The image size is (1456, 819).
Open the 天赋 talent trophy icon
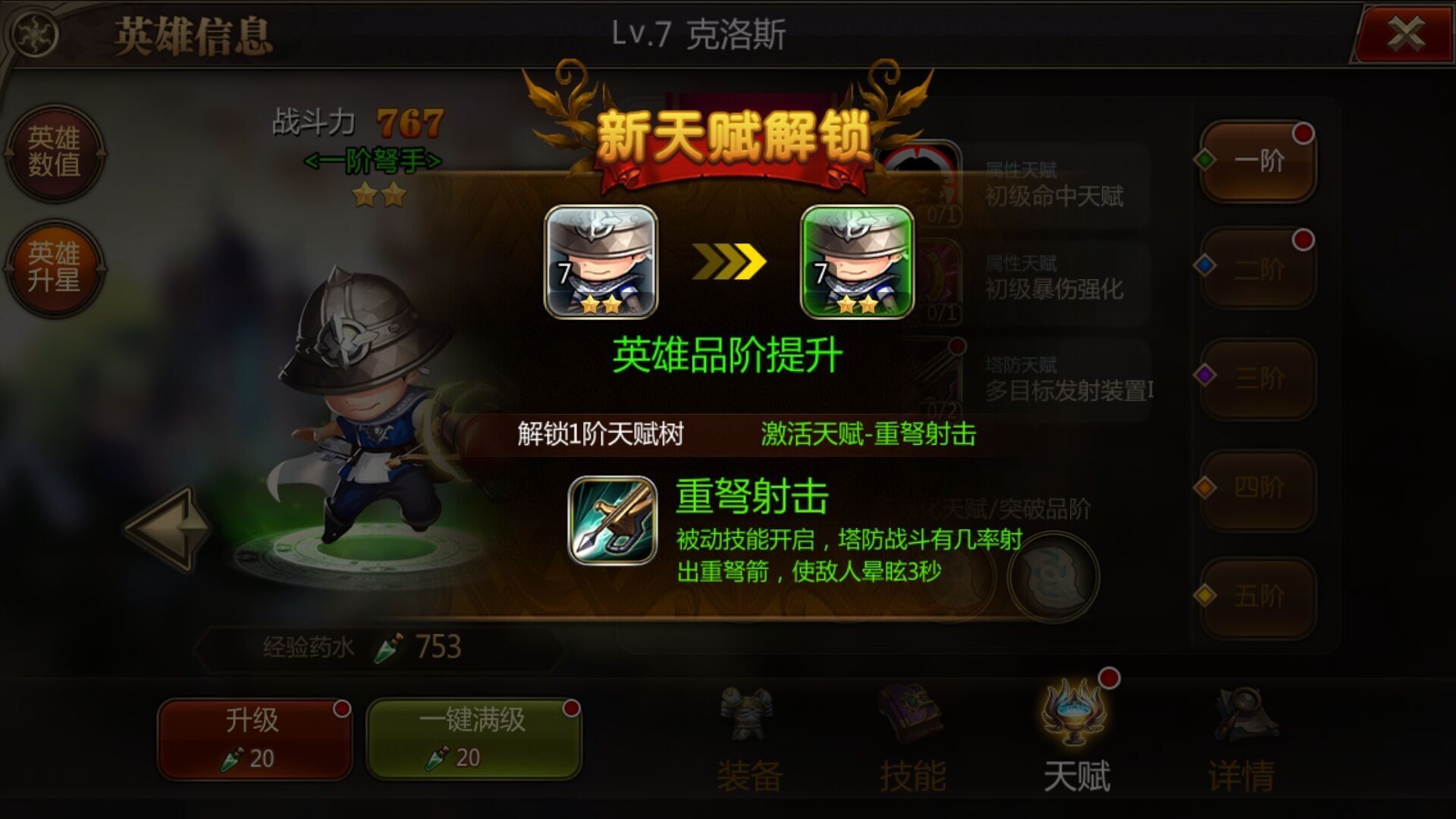click(x=1075, y=712)
